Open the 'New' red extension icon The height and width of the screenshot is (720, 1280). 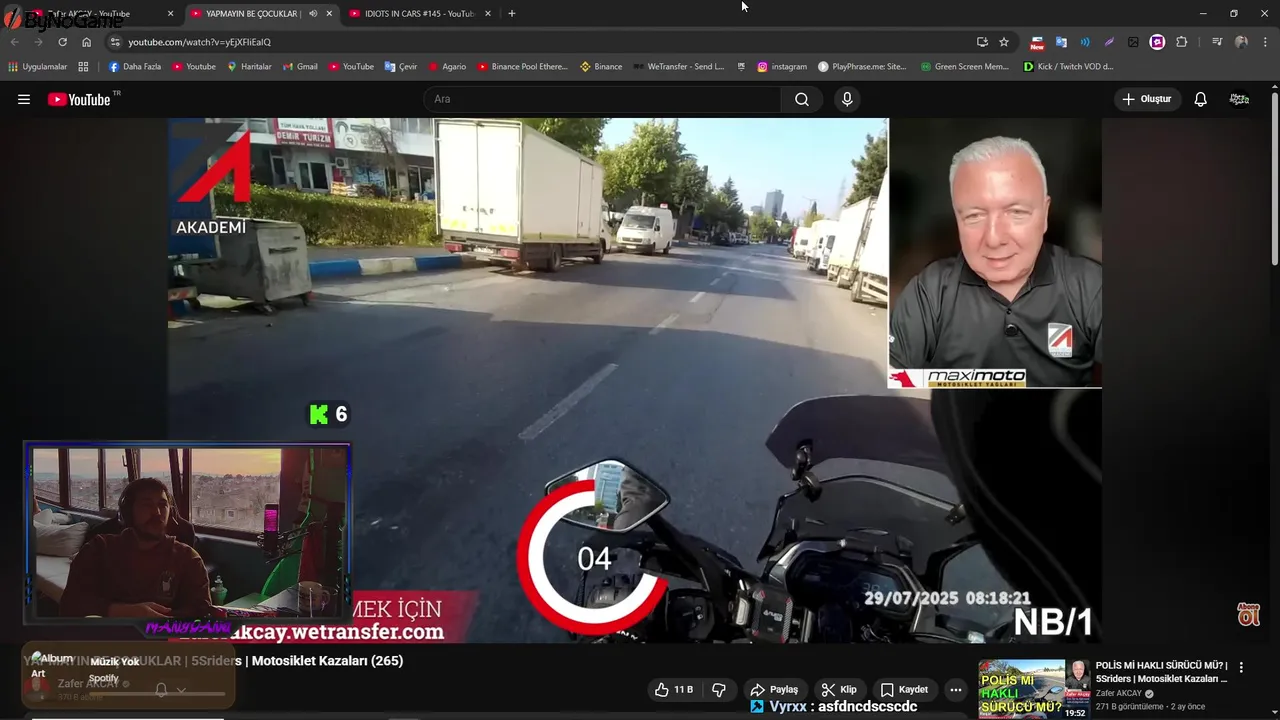click(x=1037, y=42)
